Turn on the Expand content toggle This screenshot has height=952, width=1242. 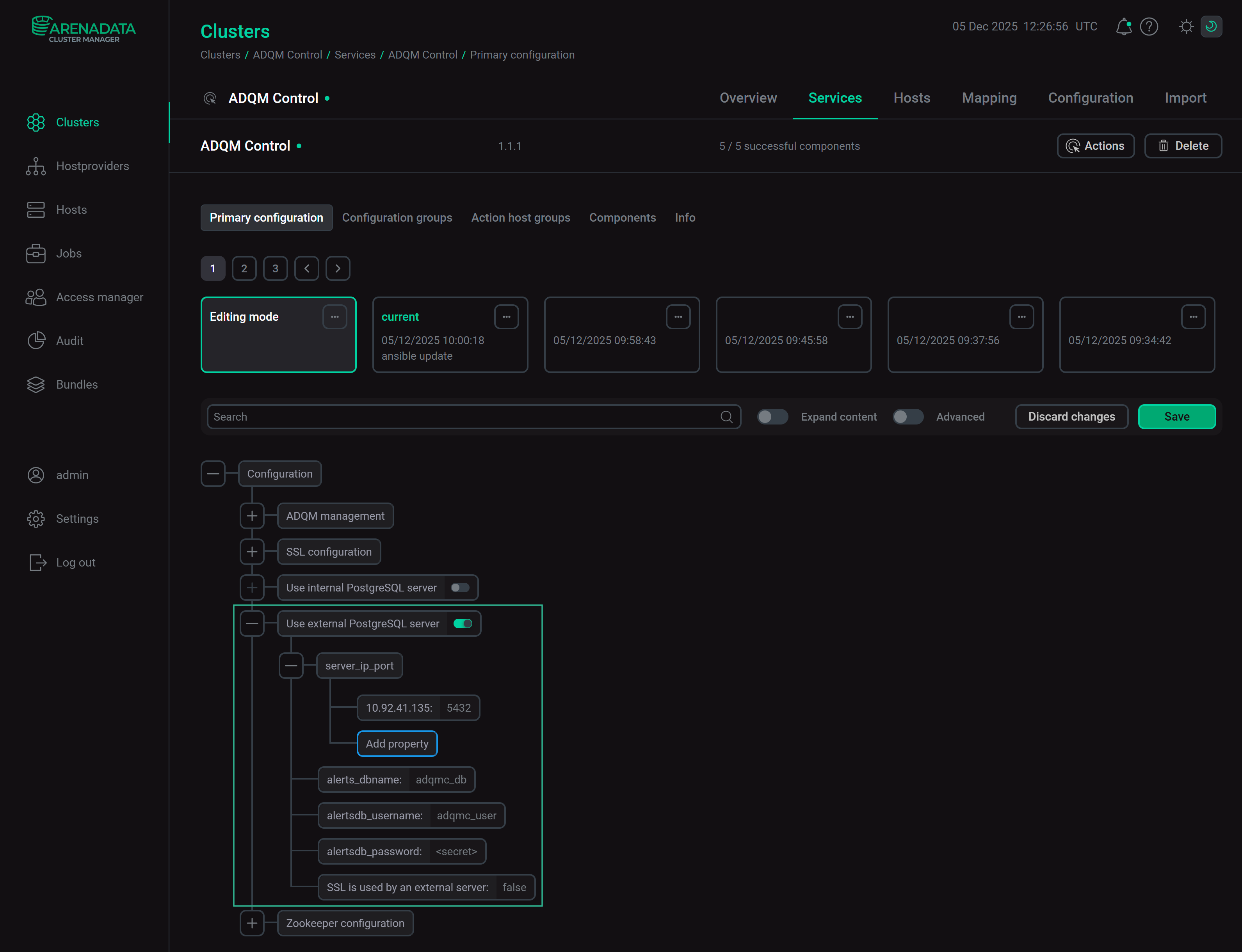pyautogui.click(x=772, y=417)
